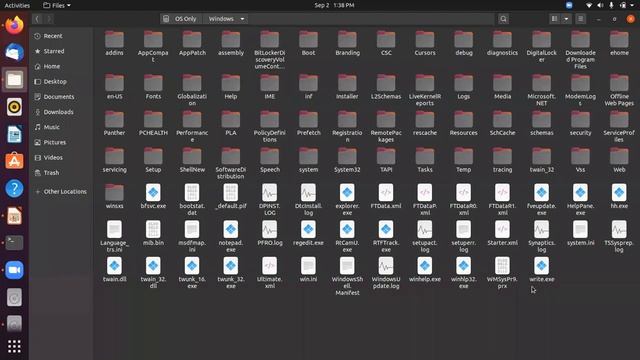Select the Panther folder
This screenshot has height=360, width=640.
[x=114, y=123]
